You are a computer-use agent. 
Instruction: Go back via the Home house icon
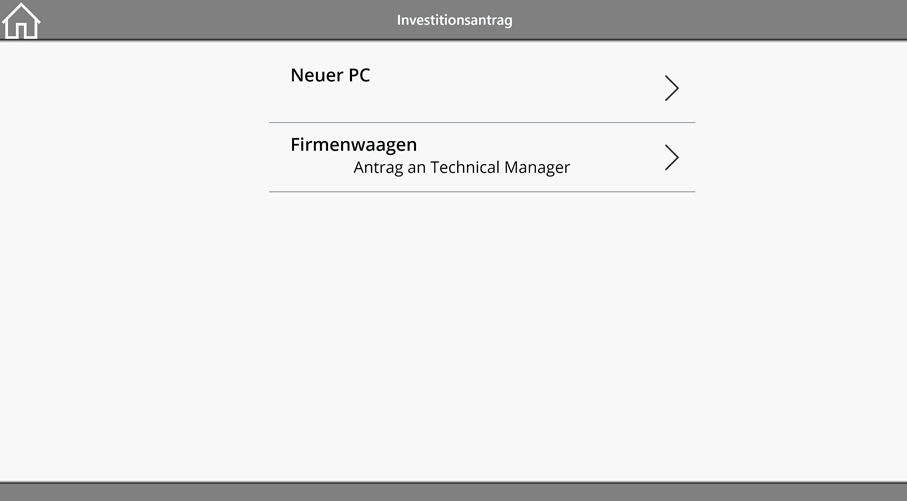click(x=21, y=21)
